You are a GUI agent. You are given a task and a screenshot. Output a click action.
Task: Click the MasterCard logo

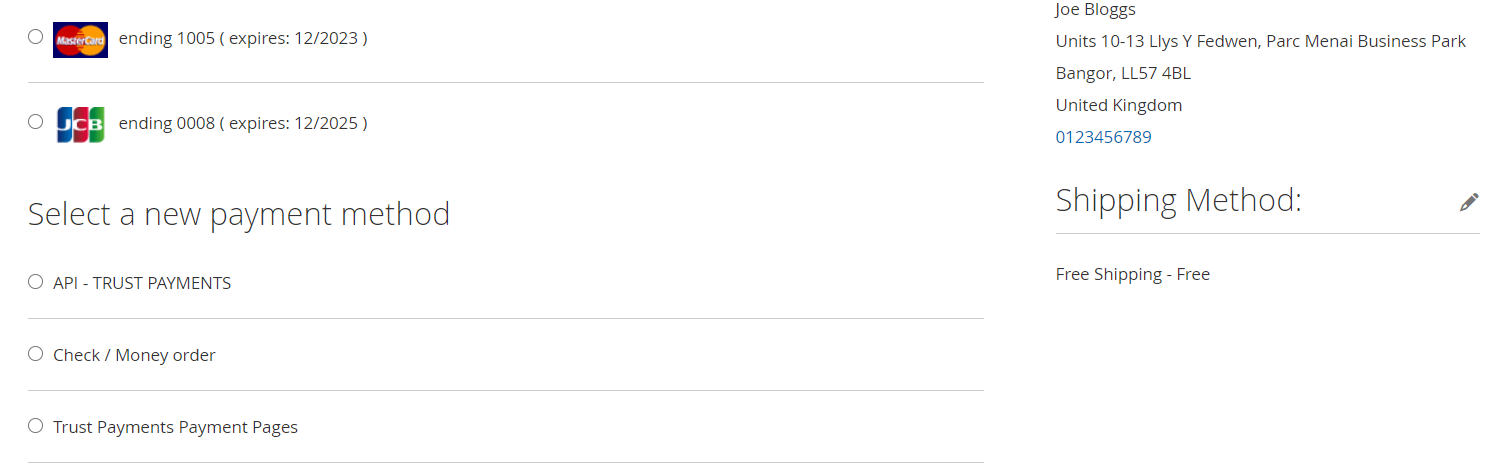tap(80, 39)
